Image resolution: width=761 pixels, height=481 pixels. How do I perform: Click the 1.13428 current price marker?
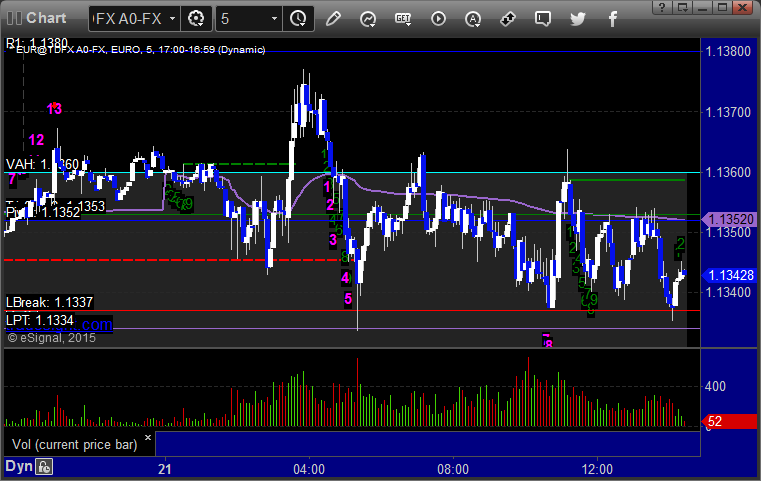tap(729, 275)
